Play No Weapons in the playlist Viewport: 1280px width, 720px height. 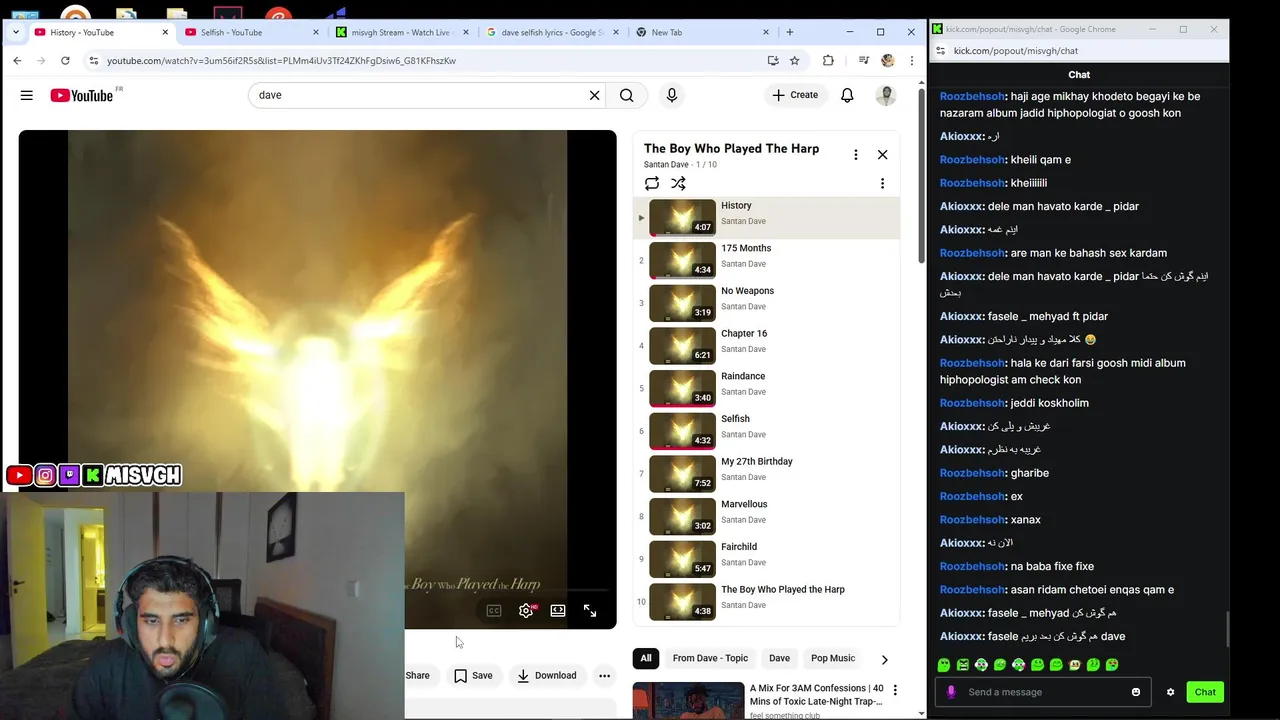click(767, 303)
